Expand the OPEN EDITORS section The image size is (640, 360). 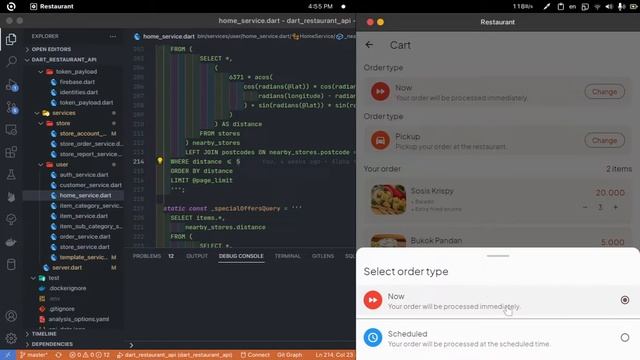[x=51, y=49]
